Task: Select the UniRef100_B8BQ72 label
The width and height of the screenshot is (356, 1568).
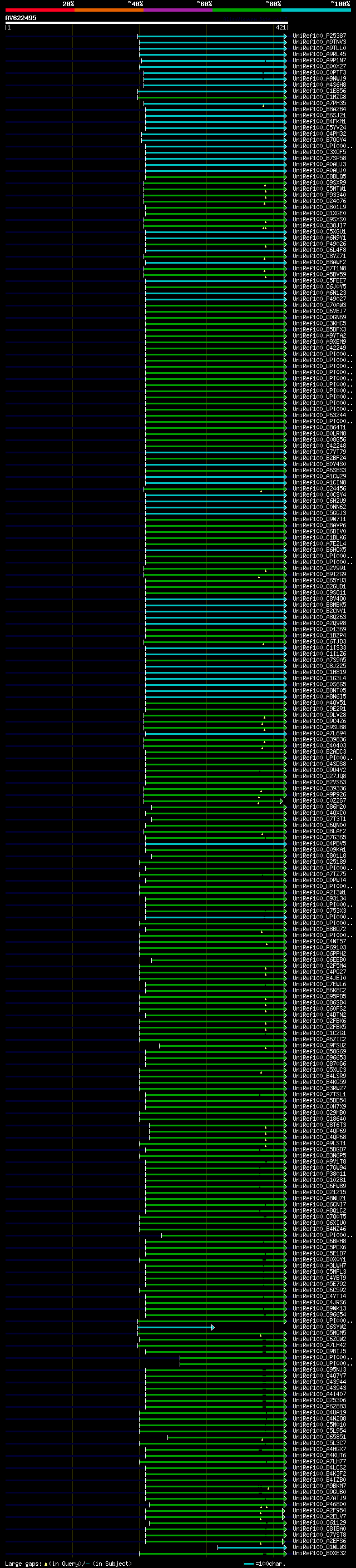Action: point(319,929)
